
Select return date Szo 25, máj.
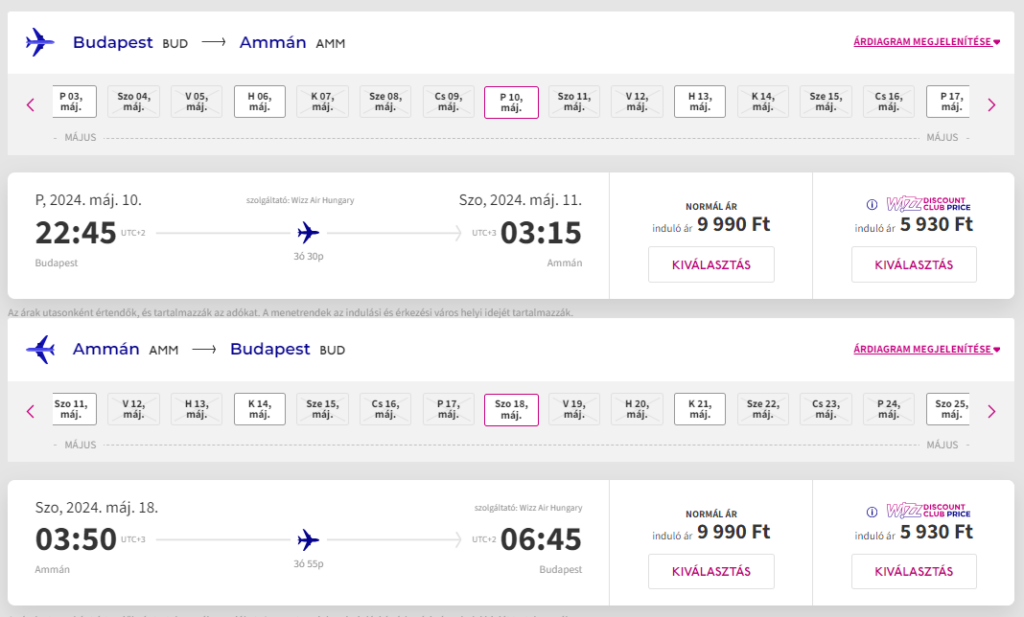tap(948, 409)
